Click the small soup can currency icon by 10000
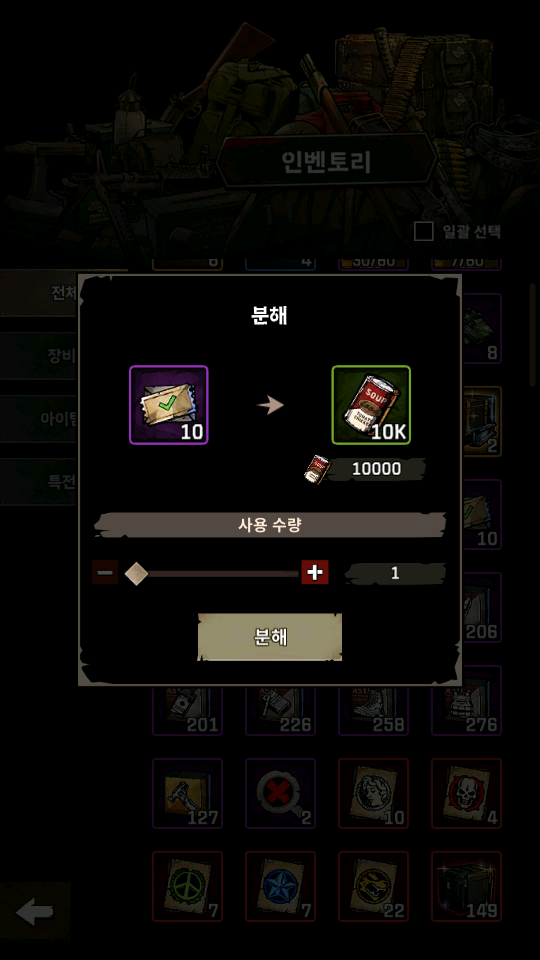 pos(318,470)
